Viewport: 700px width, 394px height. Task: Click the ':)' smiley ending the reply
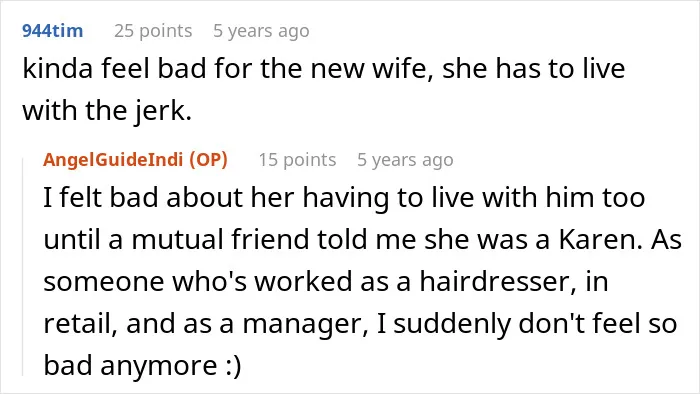click(231, 366)
